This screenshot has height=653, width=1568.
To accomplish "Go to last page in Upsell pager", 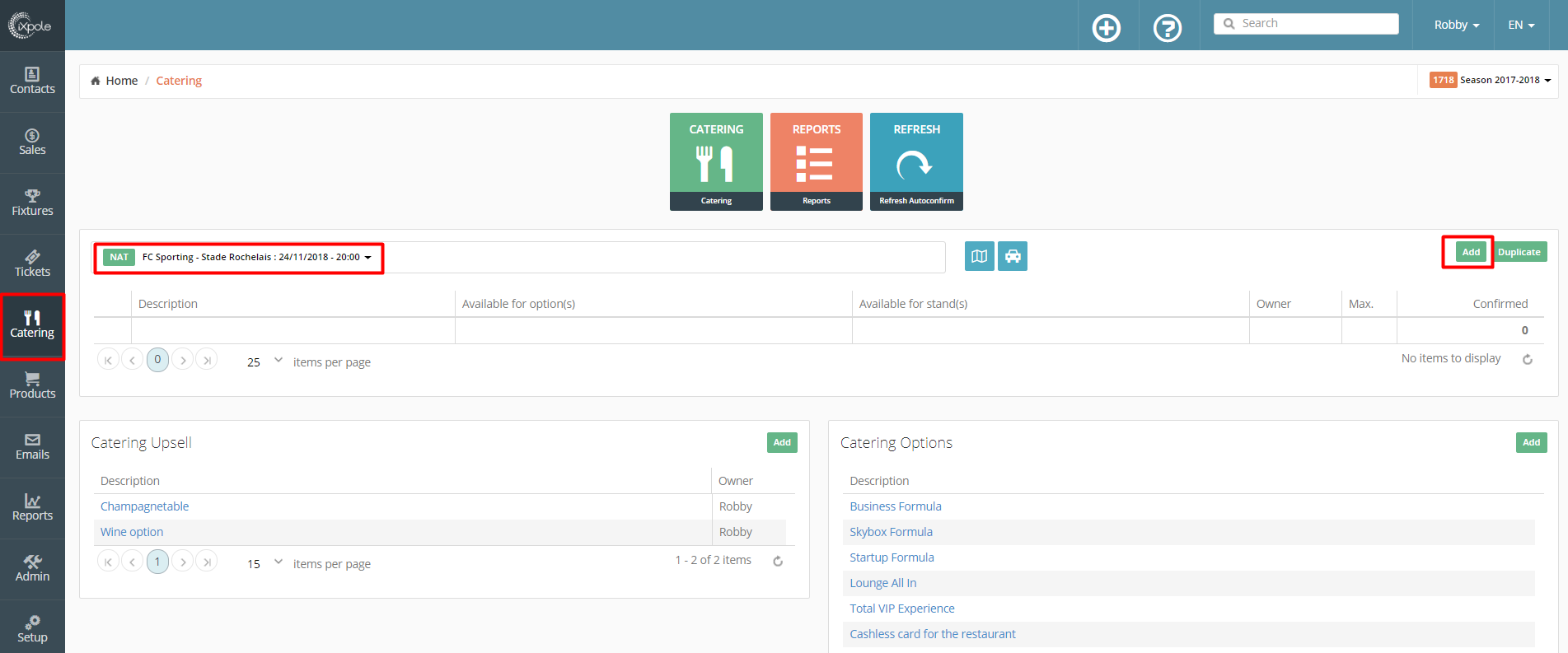I will coord(207,562).
